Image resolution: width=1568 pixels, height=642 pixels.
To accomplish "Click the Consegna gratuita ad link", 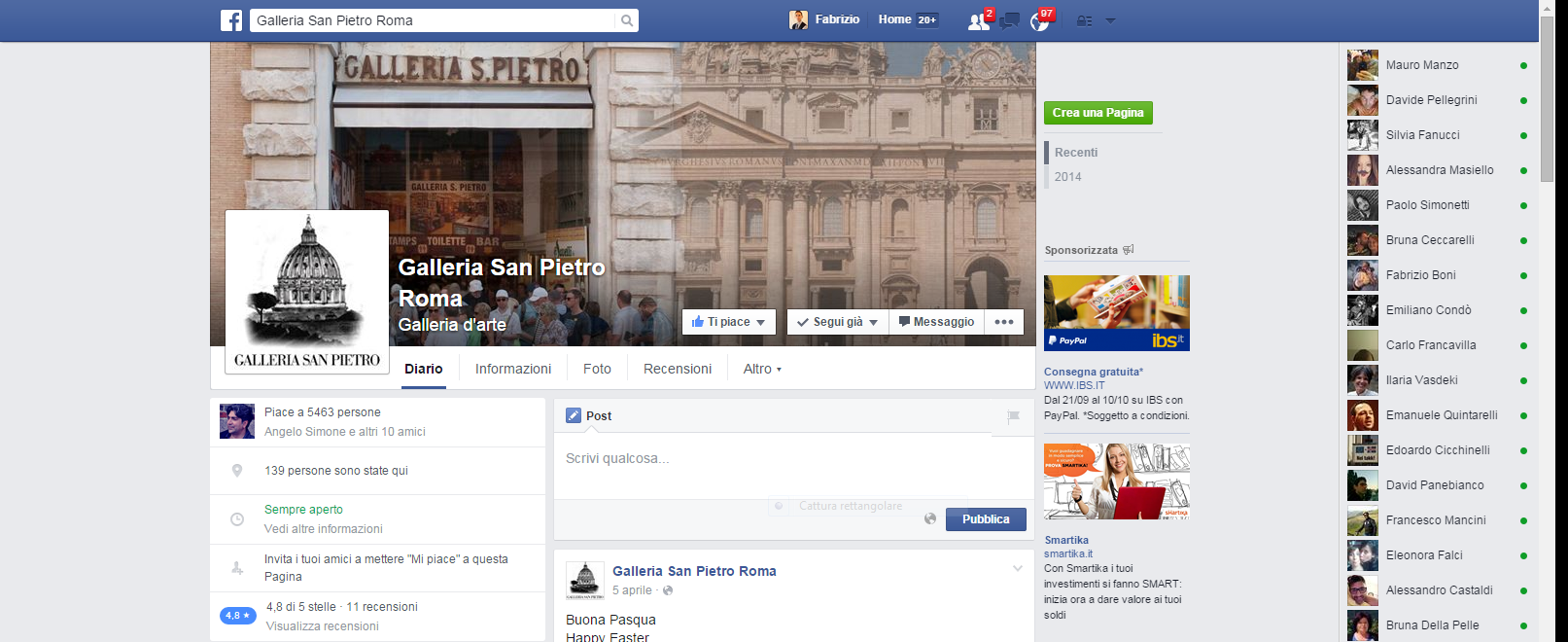I will [x=1094, y=372].
